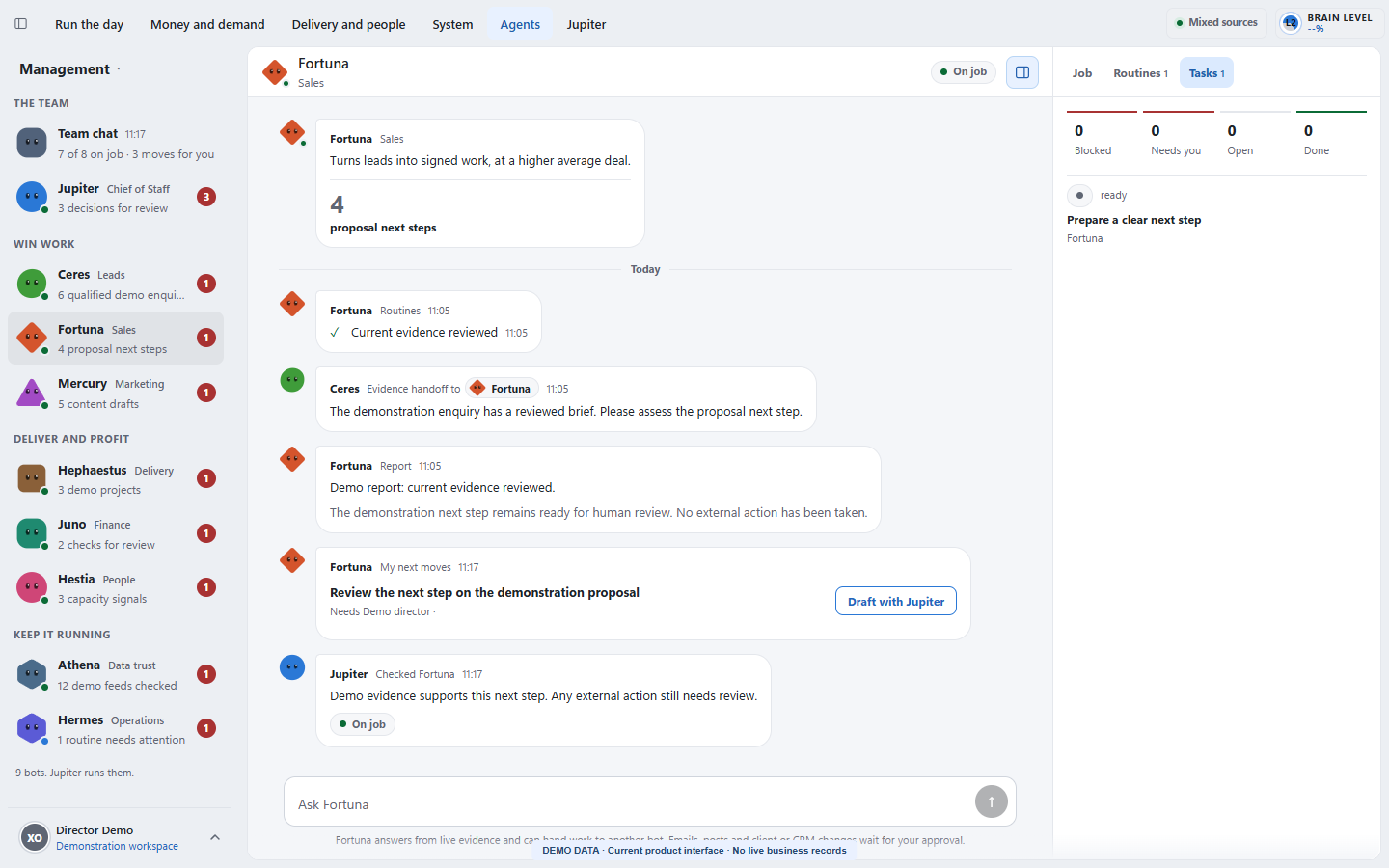Image resolution: width=1389 pixels, height=868 pixels.
Task: Open the Management dropdown
Action: [70, 69]
